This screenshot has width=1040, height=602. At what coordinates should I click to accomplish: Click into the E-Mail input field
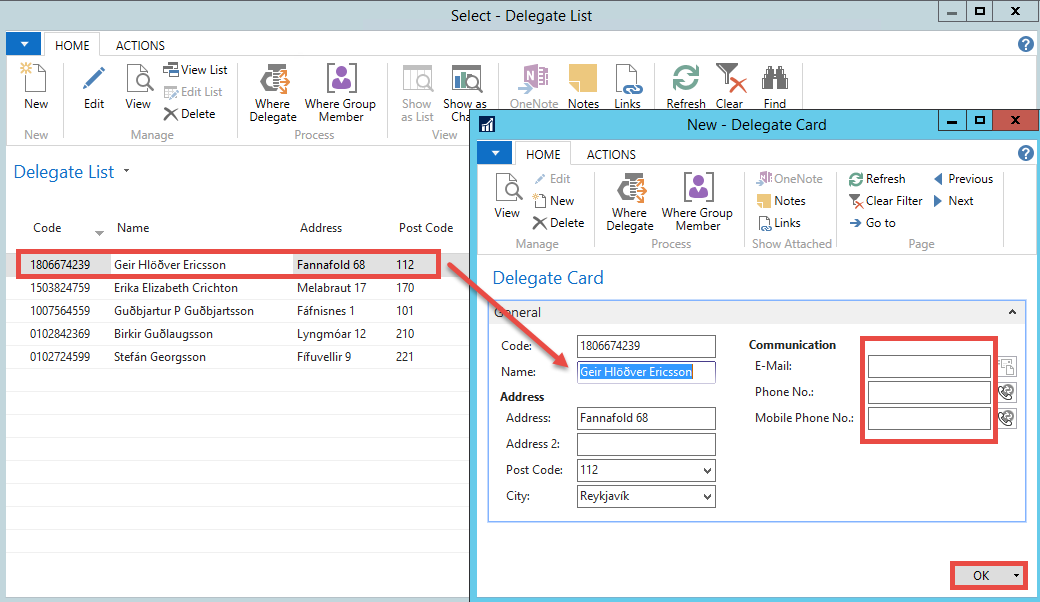[x=928, y=366]
